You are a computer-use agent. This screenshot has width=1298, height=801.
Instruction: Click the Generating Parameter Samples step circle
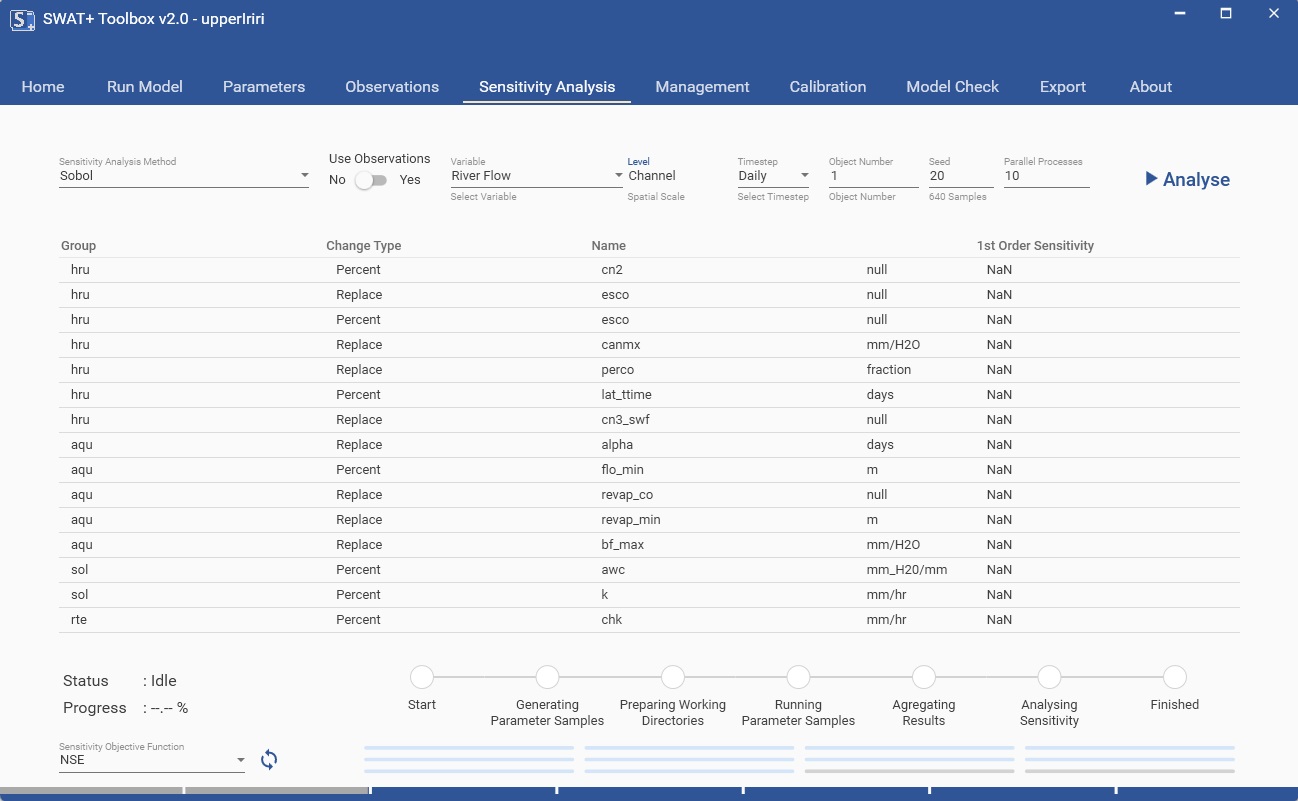[x=547, y=677]
